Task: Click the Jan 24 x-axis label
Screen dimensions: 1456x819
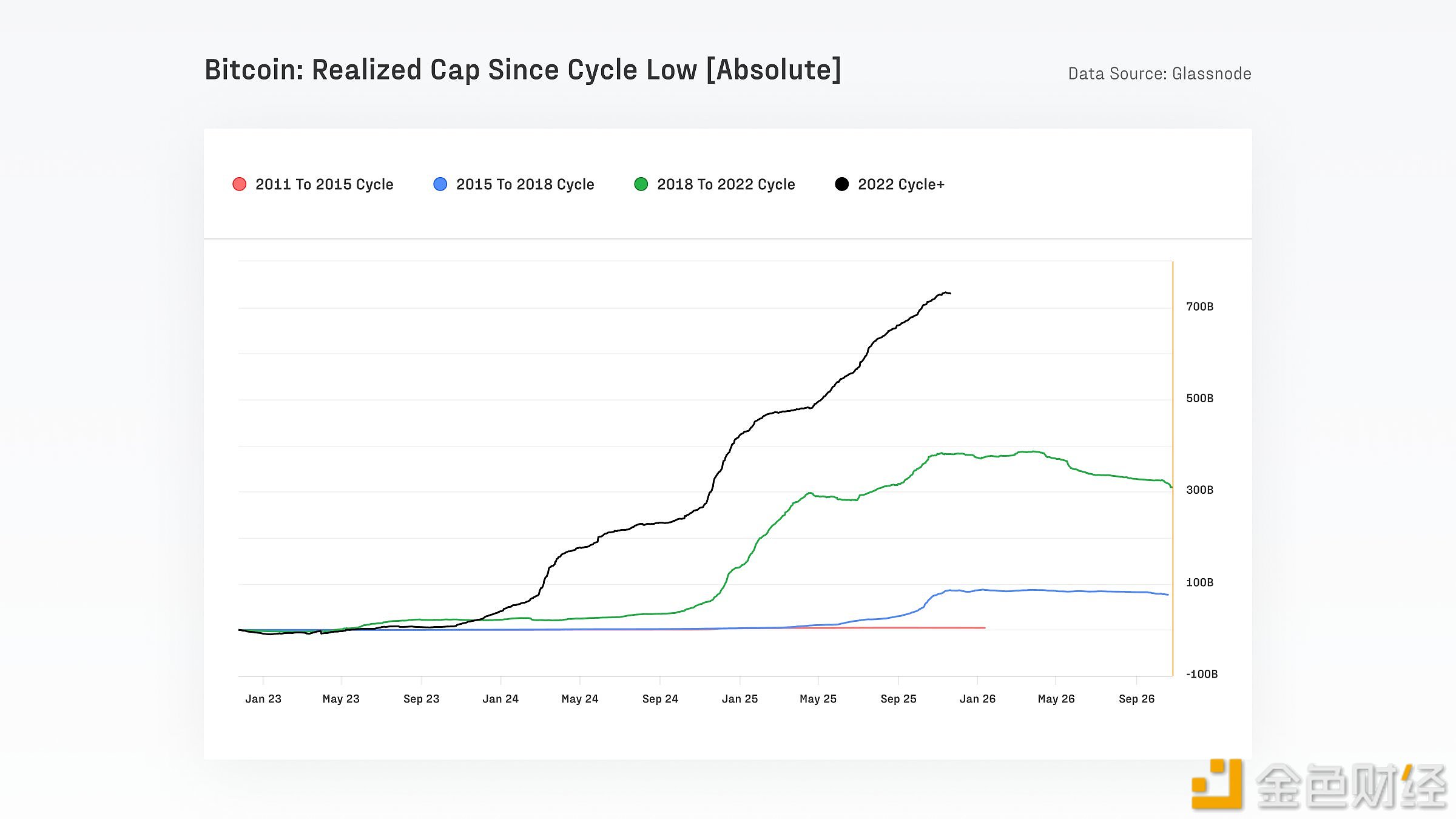Action: 500,699
